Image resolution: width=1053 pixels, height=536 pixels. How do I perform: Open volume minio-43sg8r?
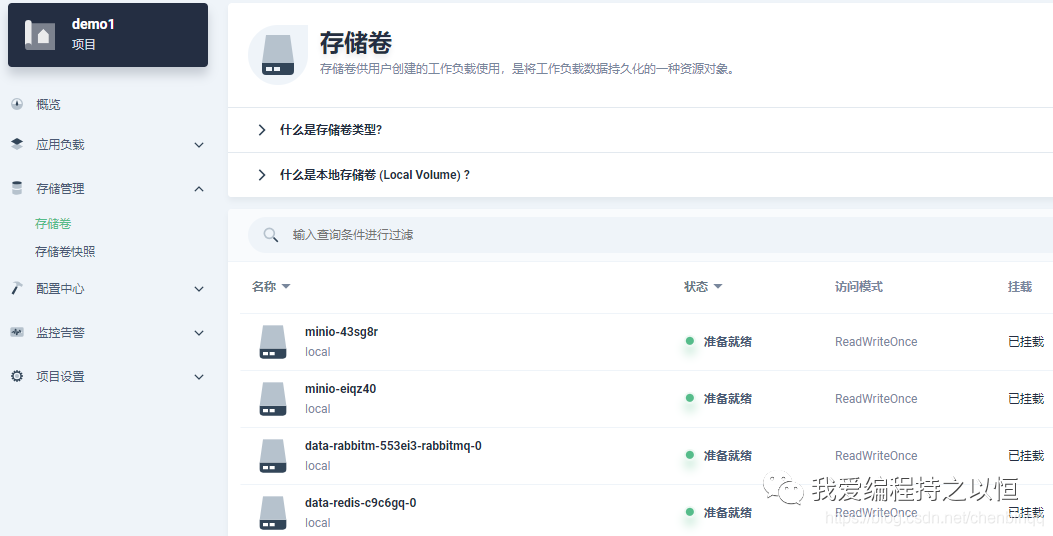pos(341,332)
